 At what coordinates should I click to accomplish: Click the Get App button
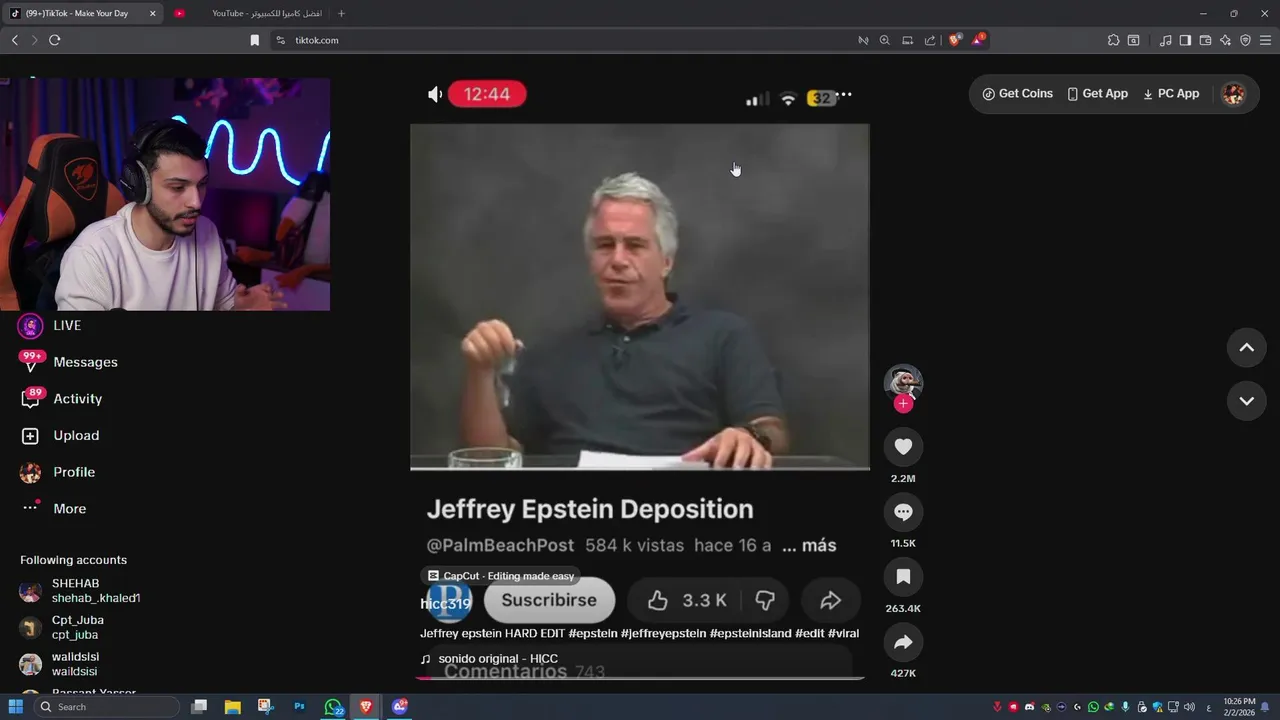tap(1097, 94)
